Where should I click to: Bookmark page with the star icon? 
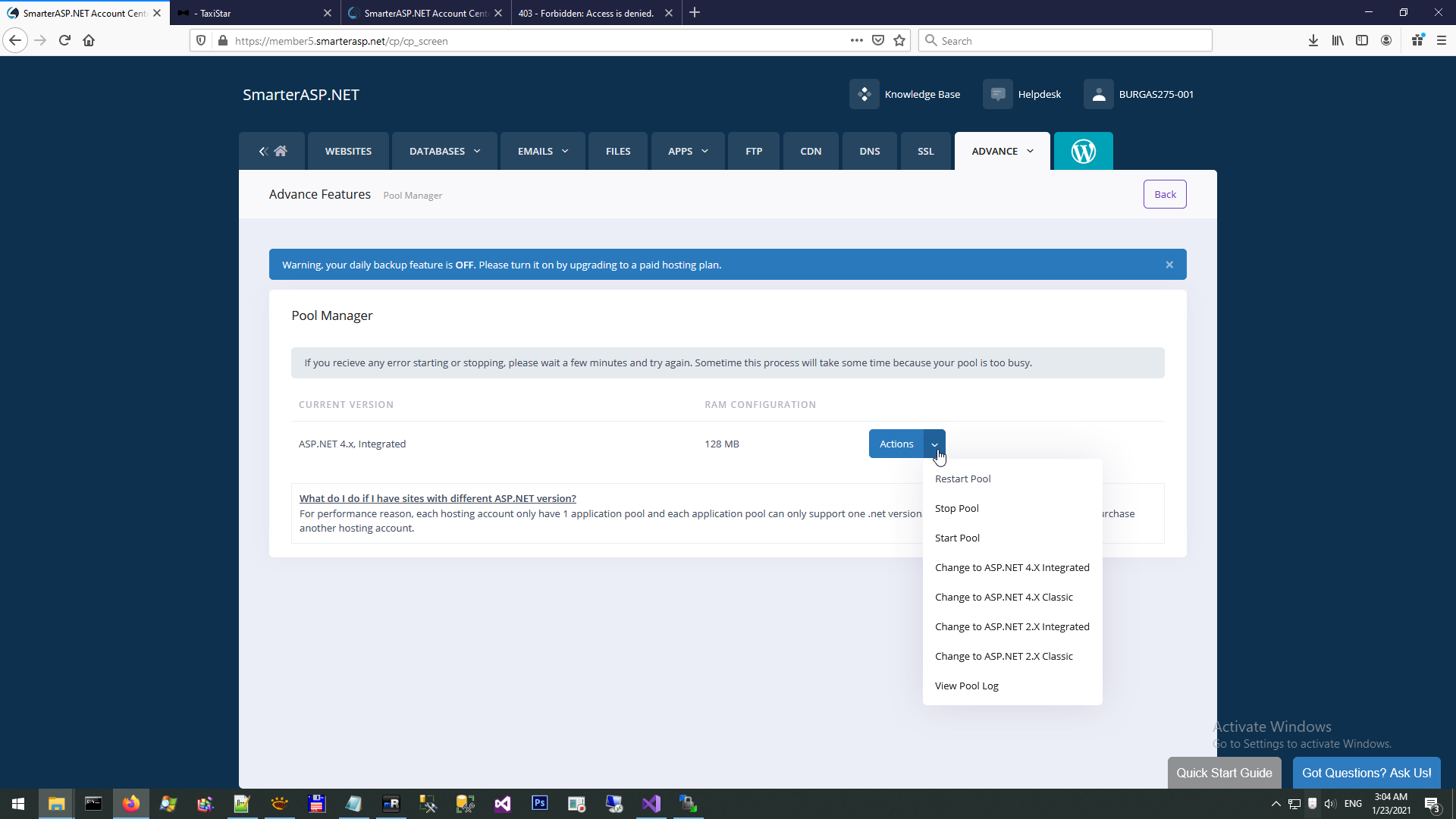(899, 41)
